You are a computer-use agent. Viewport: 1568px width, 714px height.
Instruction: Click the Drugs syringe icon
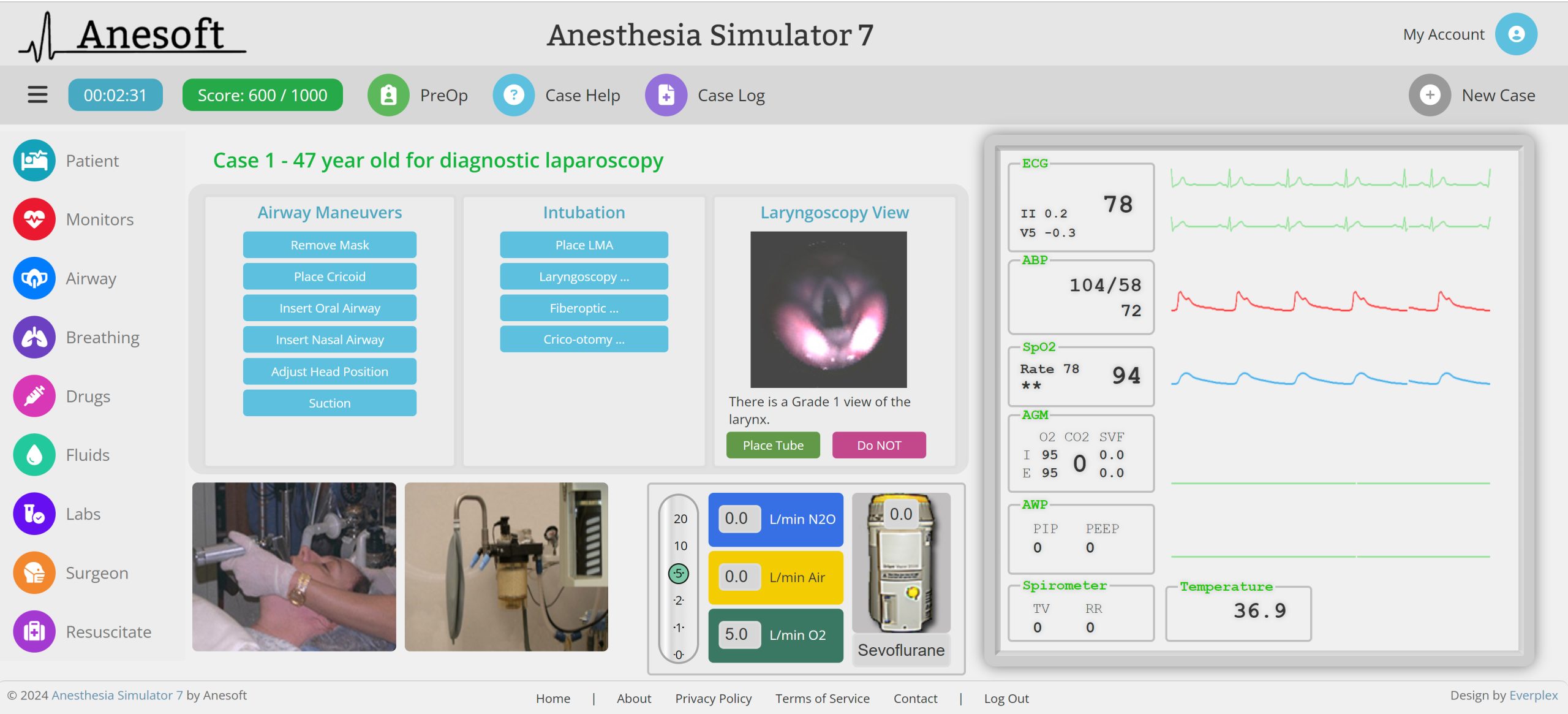click(x=34, y=396)
